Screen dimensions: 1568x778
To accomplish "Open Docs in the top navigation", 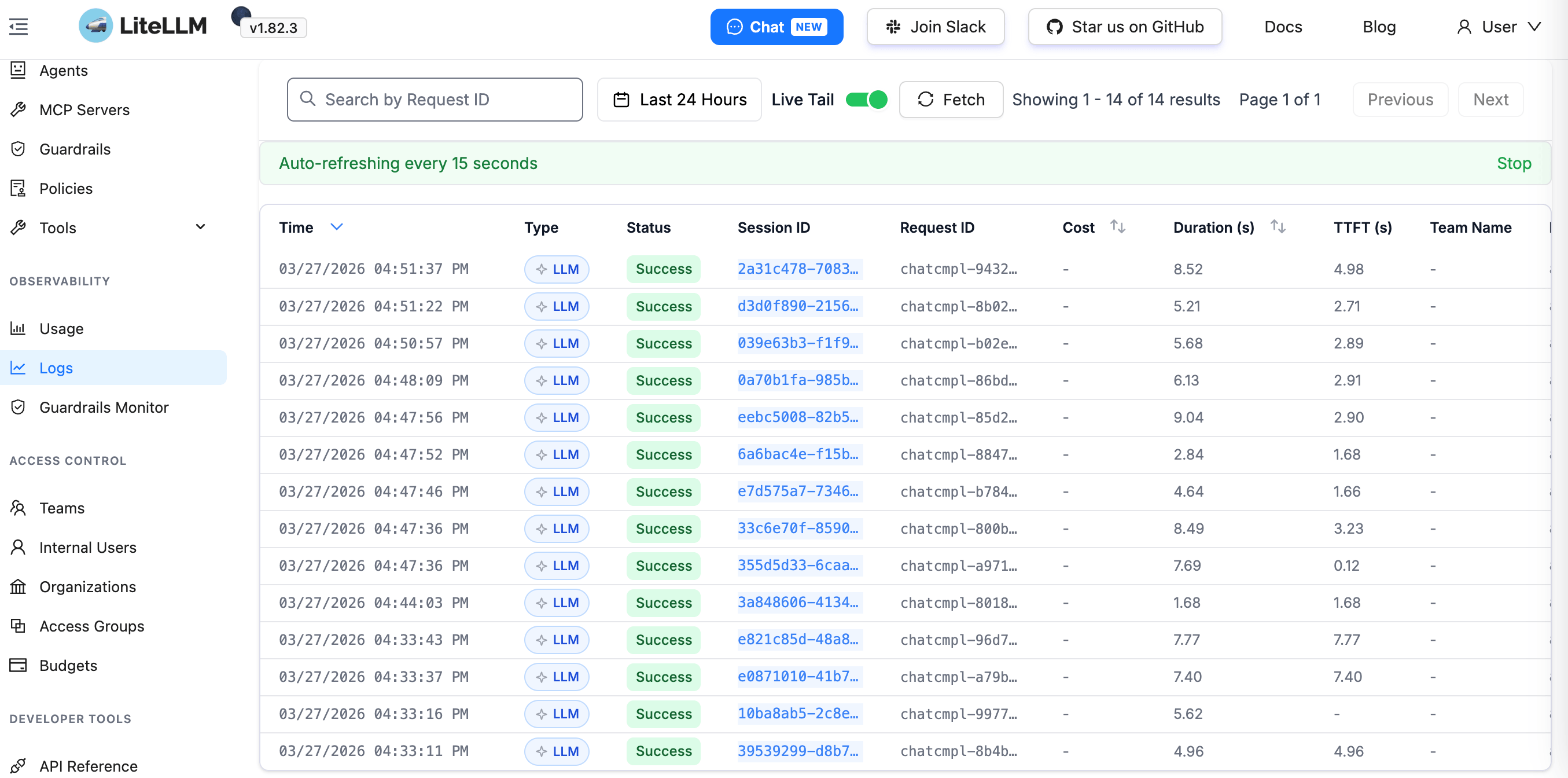I will click(x=1283, y=27).
